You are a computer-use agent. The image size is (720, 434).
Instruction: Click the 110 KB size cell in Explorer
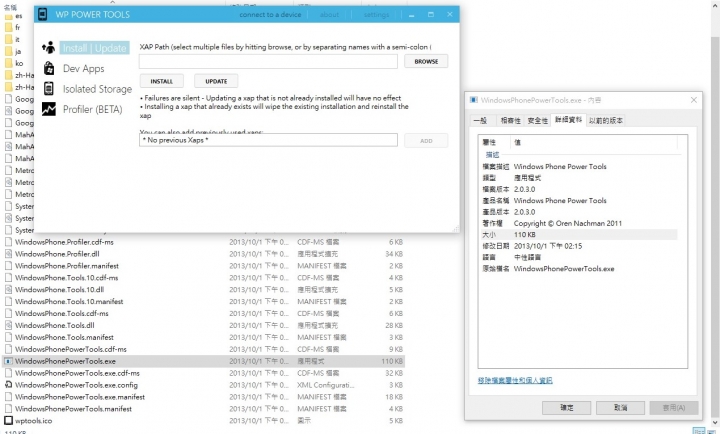click(392, 361)
